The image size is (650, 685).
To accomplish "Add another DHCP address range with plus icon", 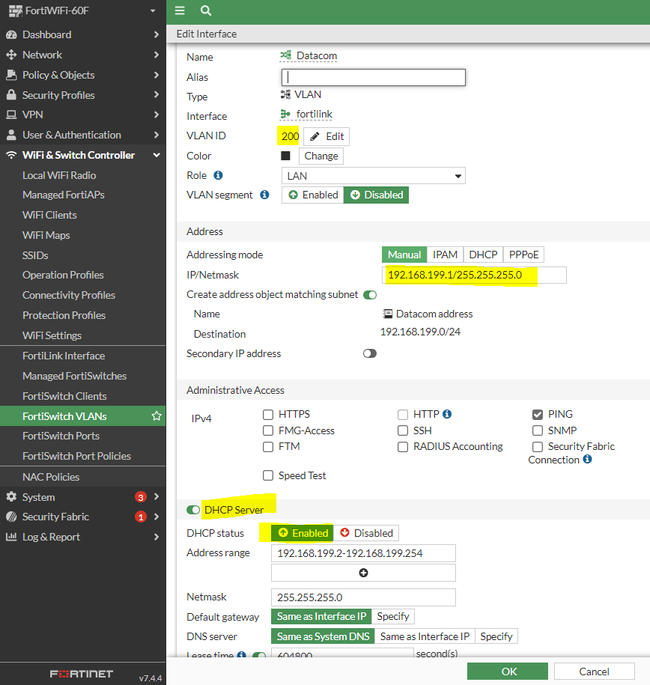I will point(363,573).
